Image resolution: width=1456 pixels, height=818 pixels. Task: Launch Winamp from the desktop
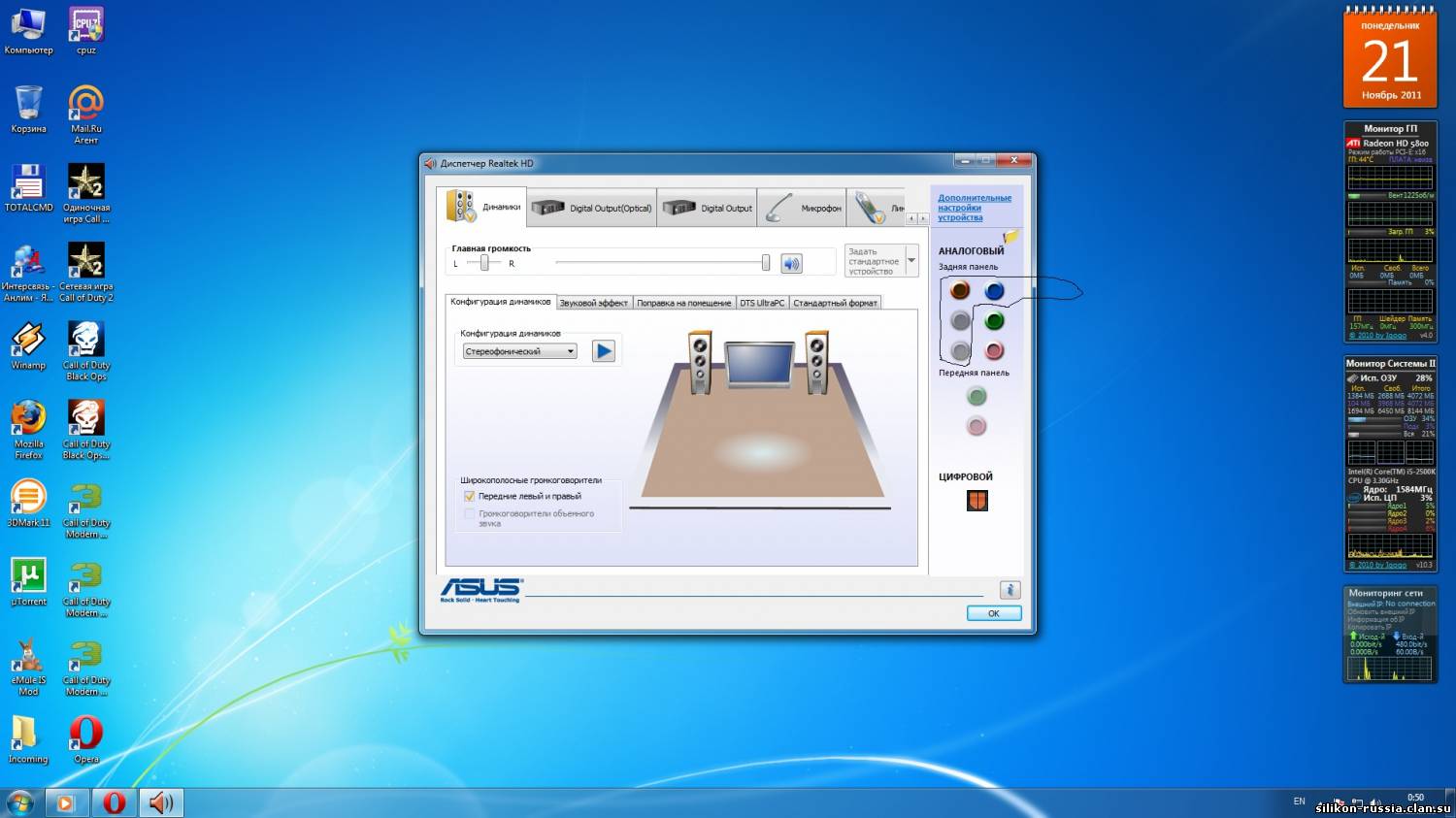(x=28, y=346)
